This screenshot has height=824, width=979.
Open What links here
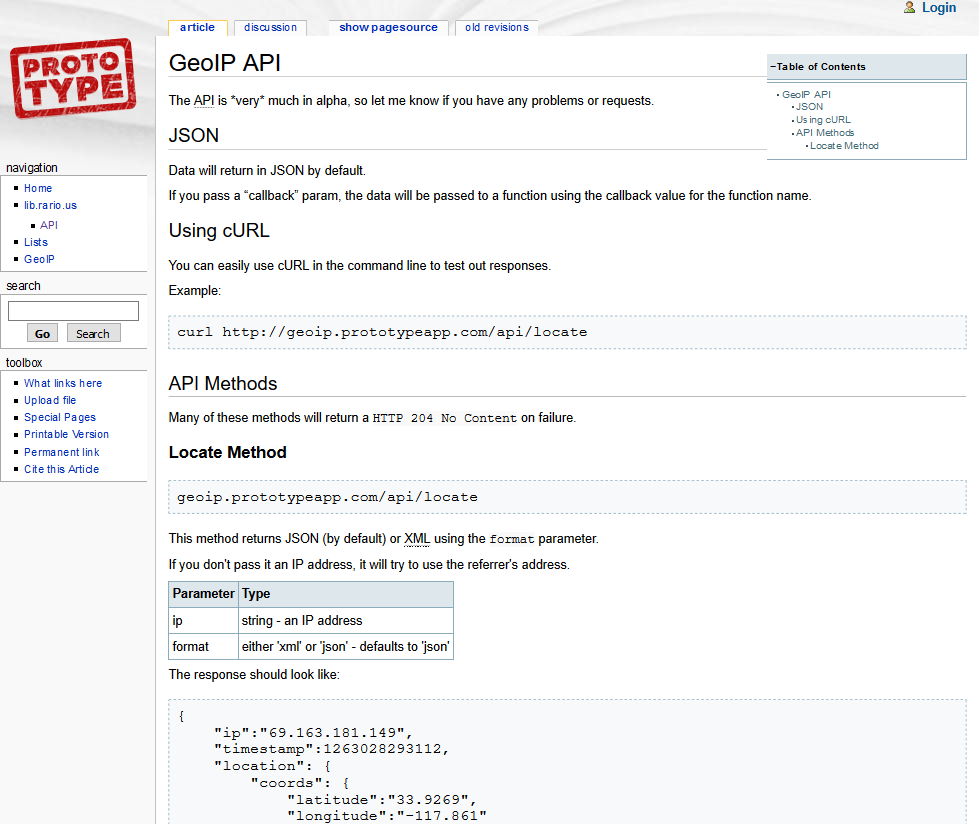pos(63,383)
